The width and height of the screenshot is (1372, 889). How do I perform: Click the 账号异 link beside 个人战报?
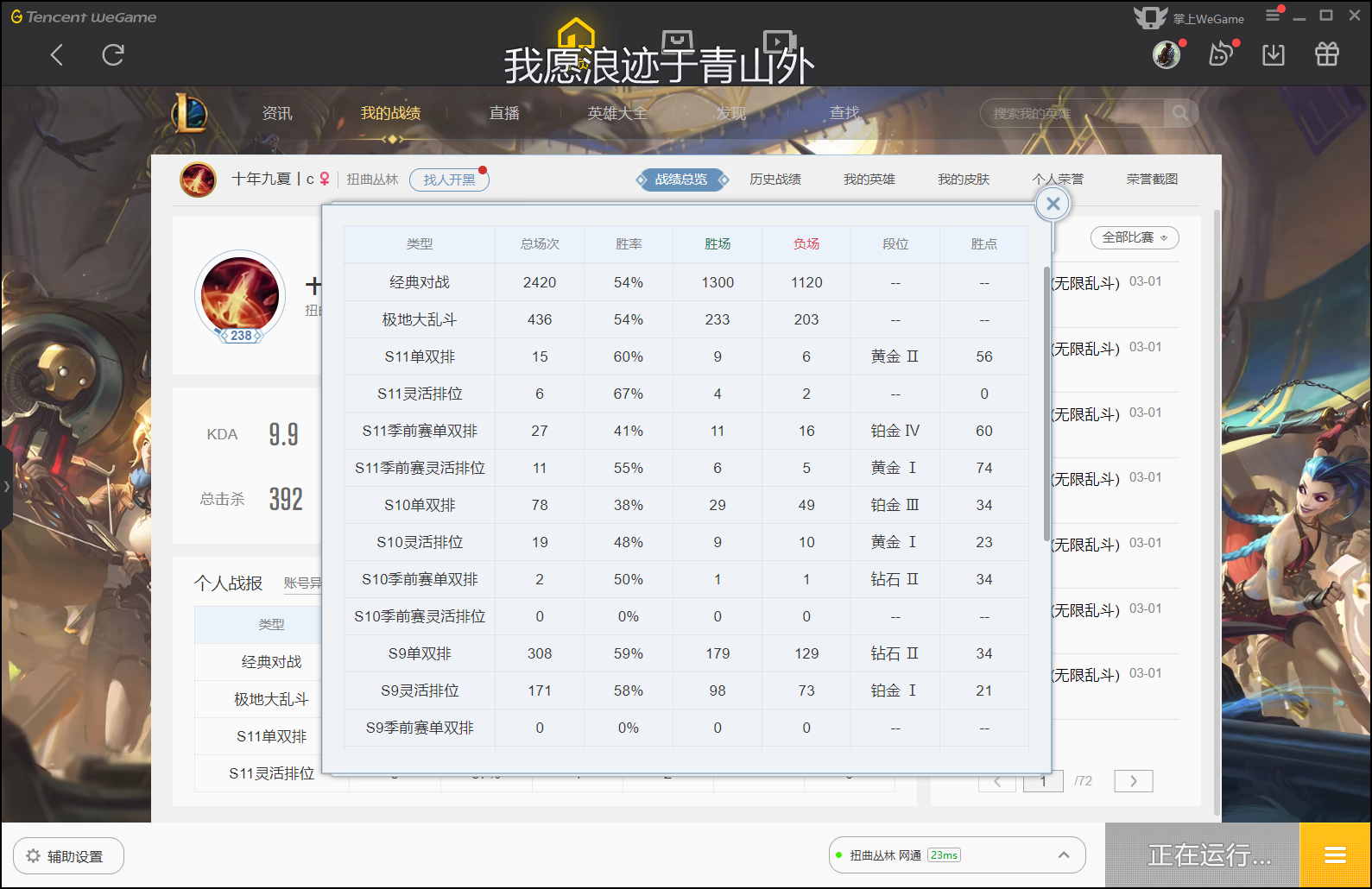[x=303, y=583]
